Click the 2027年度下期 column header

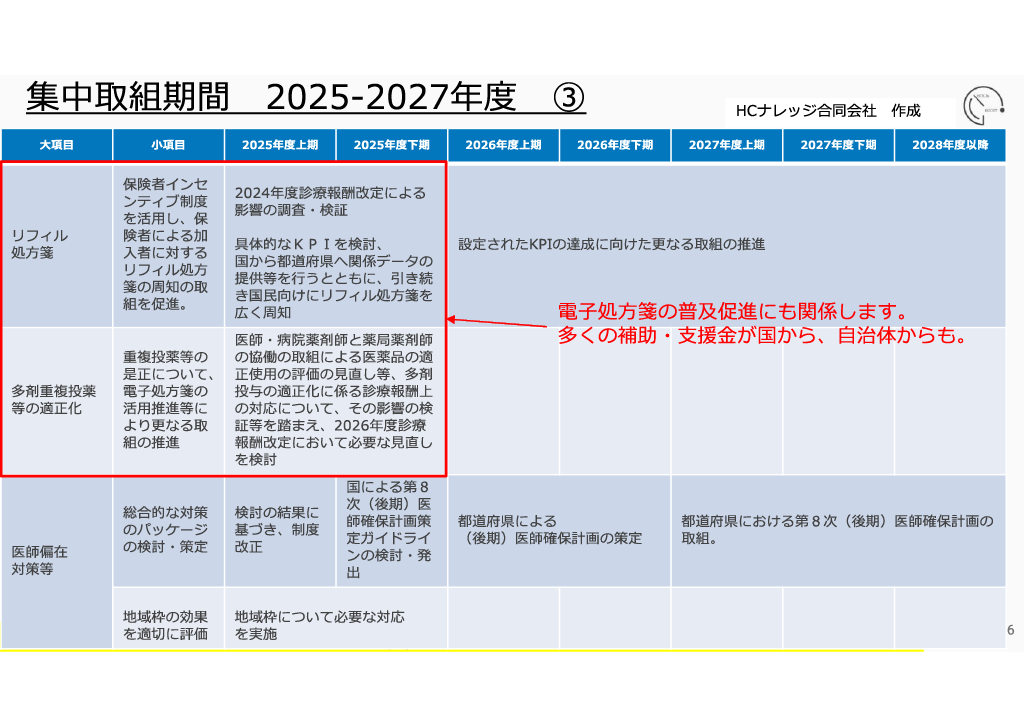838,145
